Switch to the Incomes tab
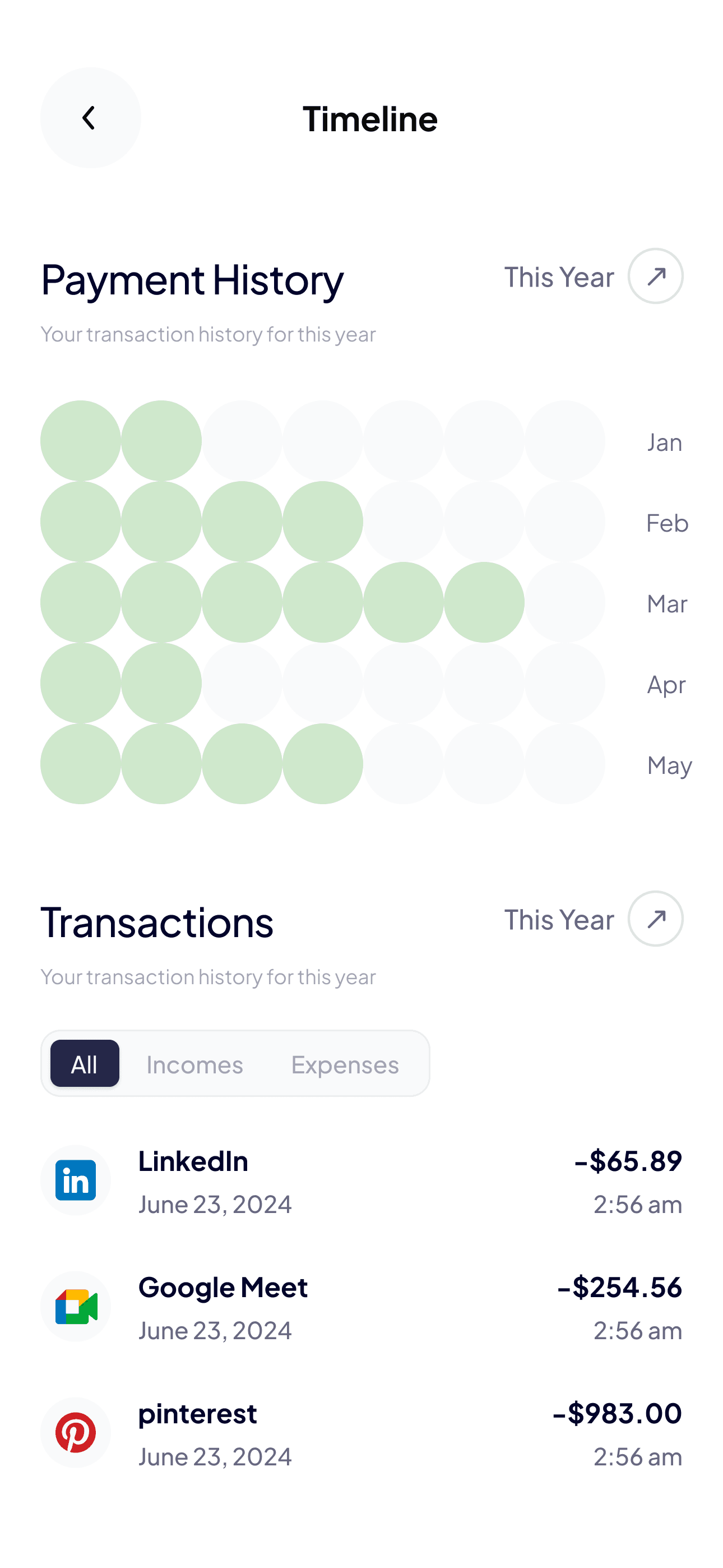 (194, 1064)
